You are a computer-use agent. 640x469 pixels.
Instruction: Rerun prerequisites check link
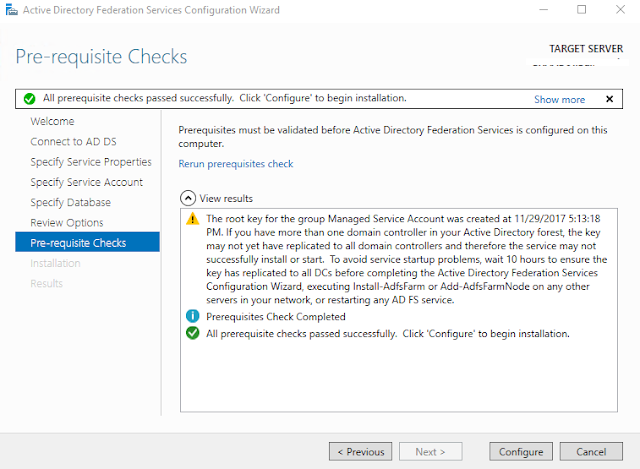click(x=236, y=164)
